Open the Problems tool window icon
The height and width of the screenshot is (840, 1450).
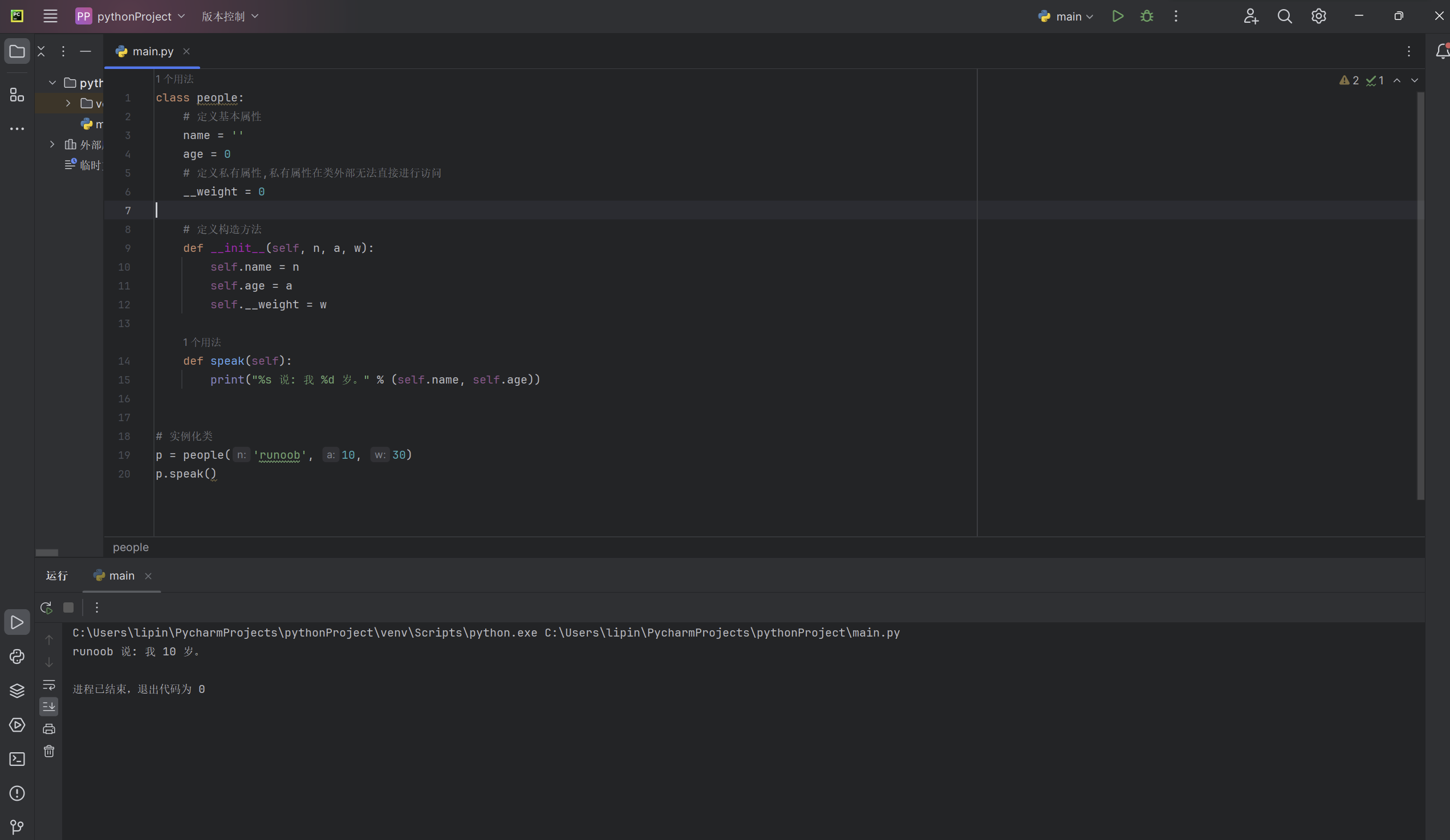click(17, 793)
